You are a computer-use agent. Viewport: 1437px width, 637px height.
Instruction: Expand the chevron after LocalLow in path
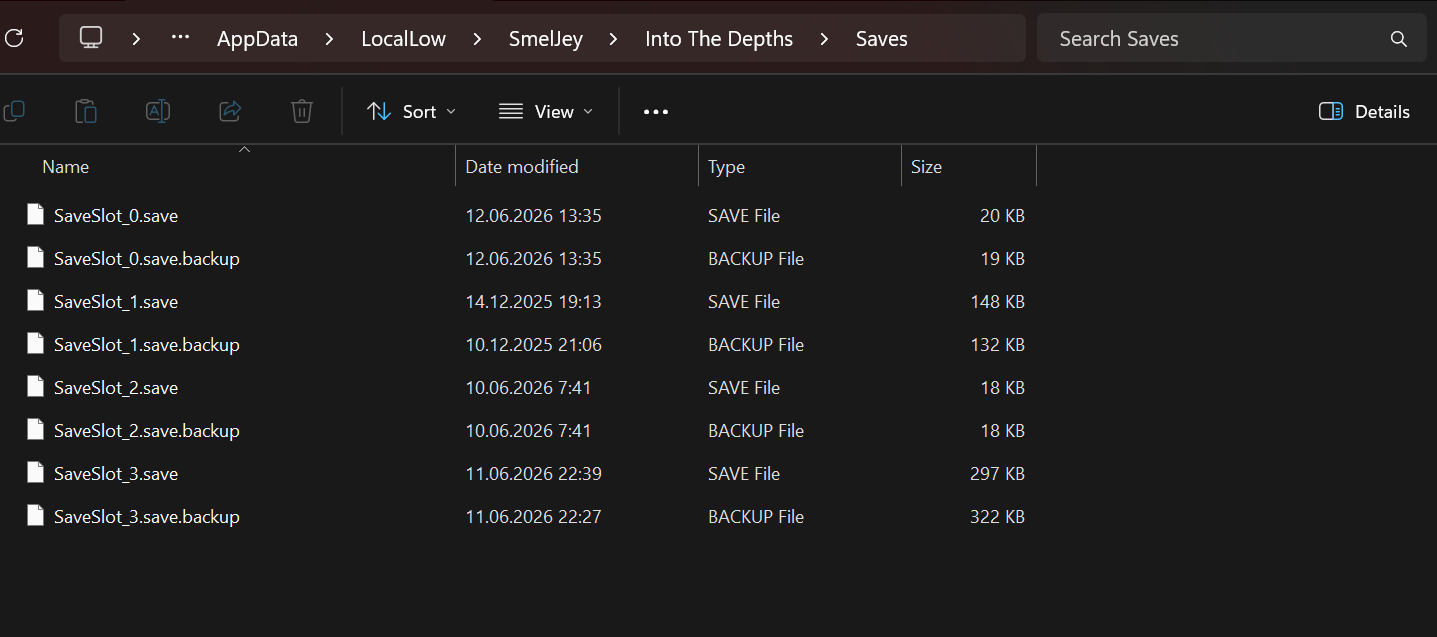pyautogui.click(x=477, y=39)
